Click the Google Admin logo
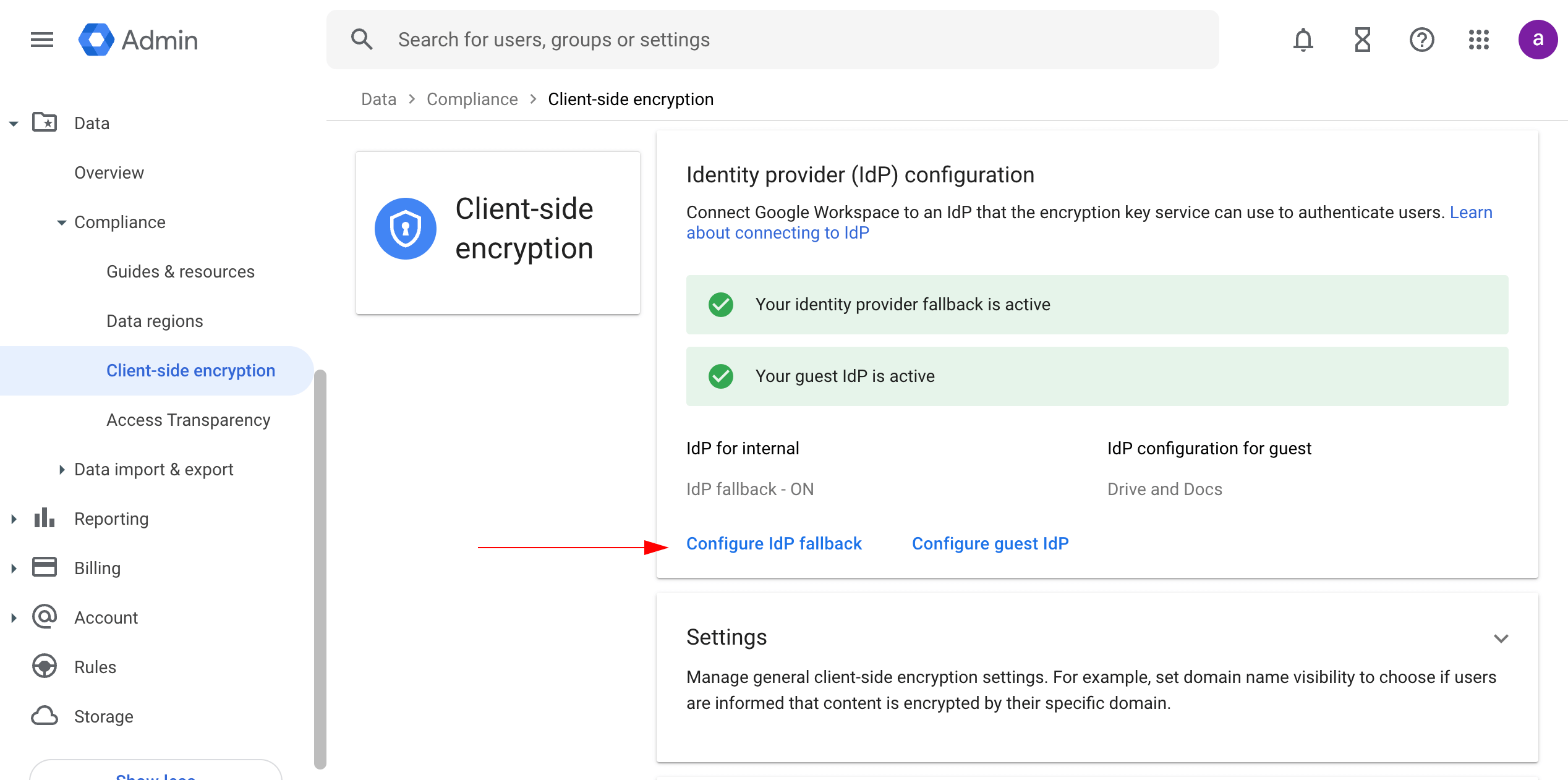The height and width of the screenshot is (780, 1568). 138,40
